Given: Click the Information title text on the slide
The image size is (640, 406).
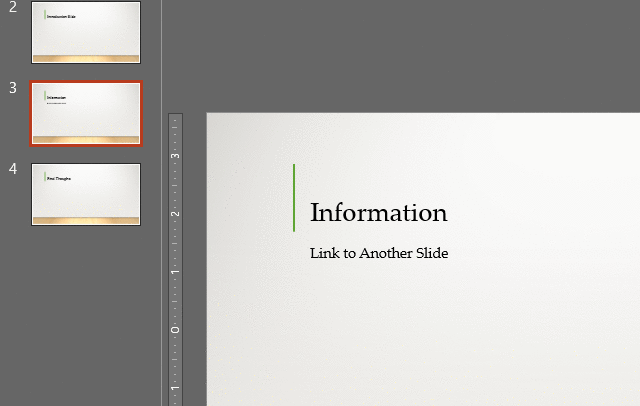Looking at the screenshot, I should click(x=378, y=213).
